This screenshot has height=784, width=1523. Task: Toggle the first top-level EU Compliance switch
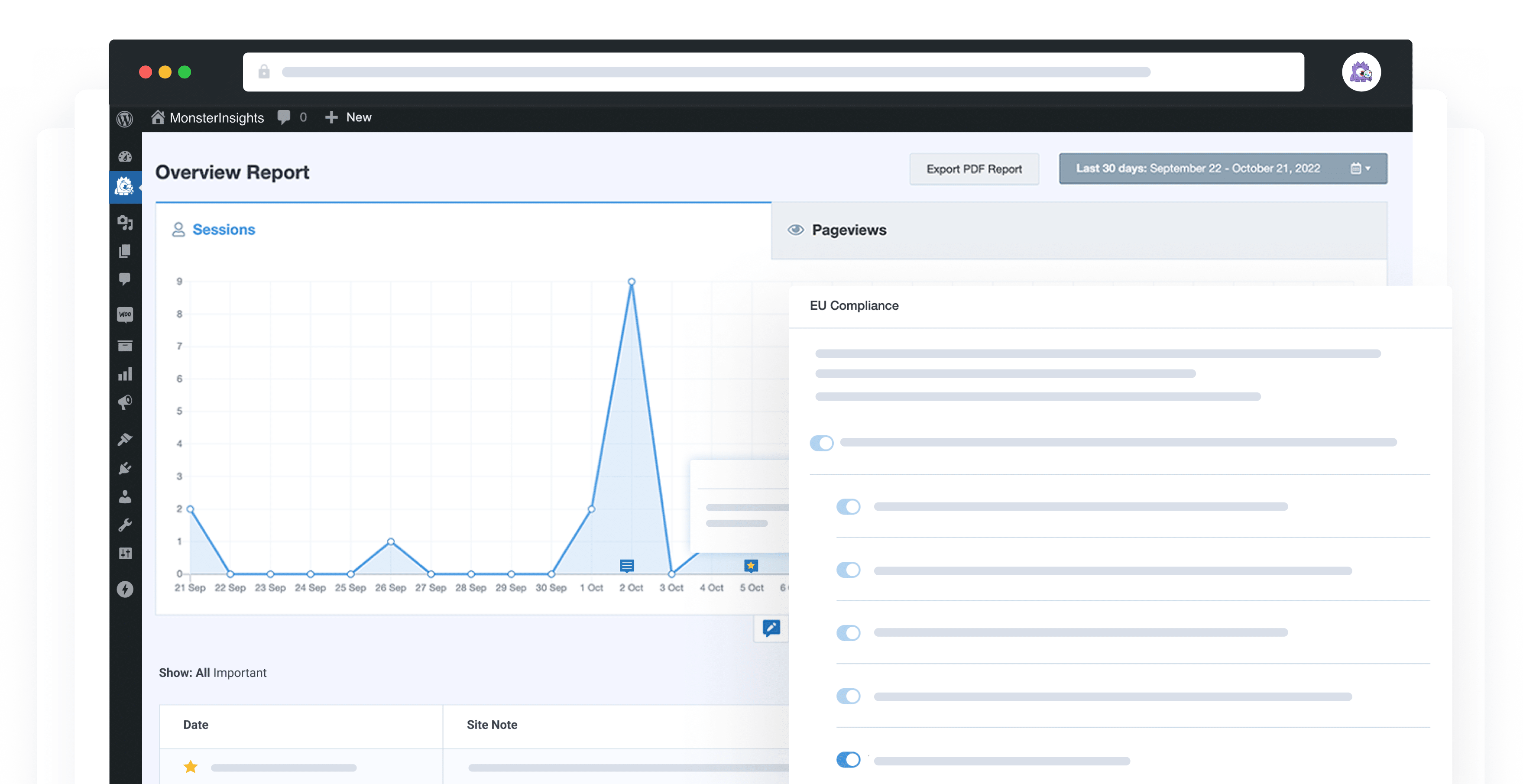pyautogui.click(x=822, y=443)
